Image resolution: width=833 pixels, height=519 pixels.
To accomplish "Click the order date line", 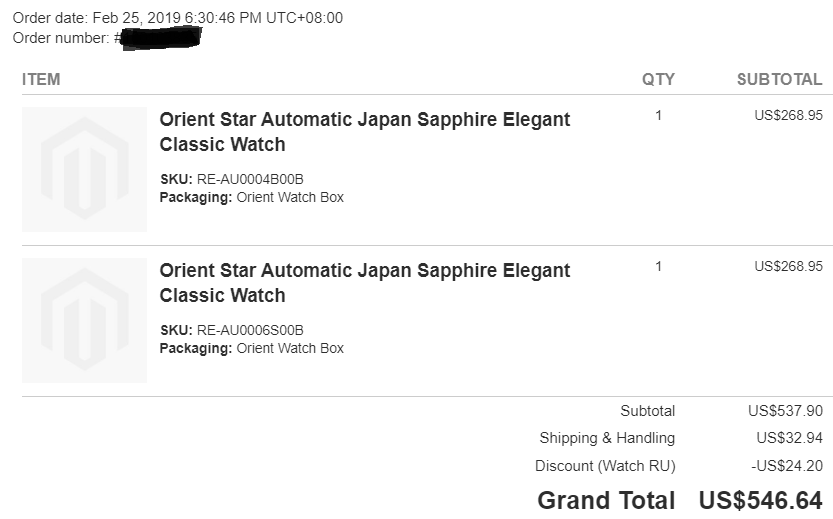I will pyautogui.click(x=177, y=18).
